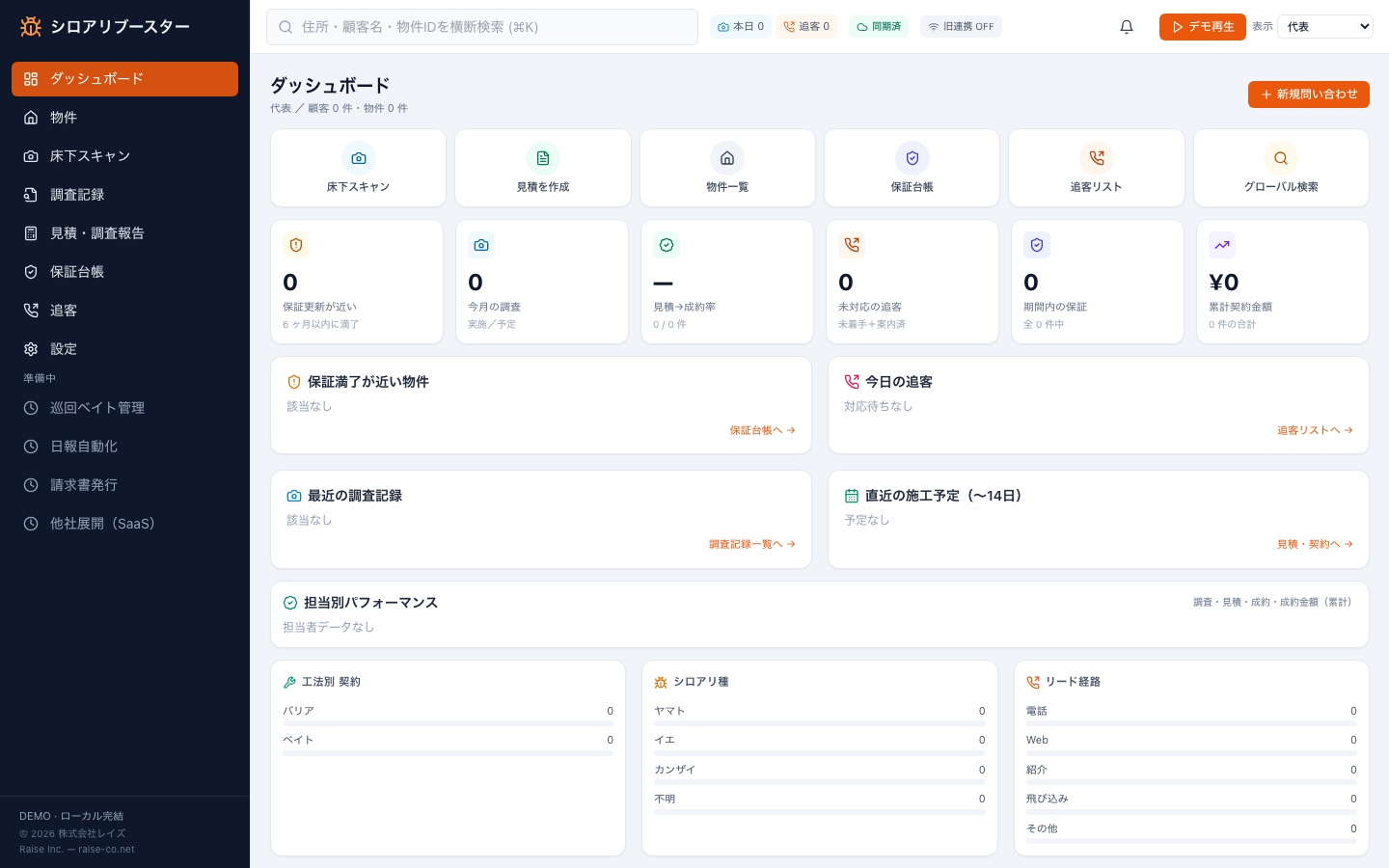Click the 直近の施工予定 calendar icon
The image size is (1389, 868).
tap(852, 496)
